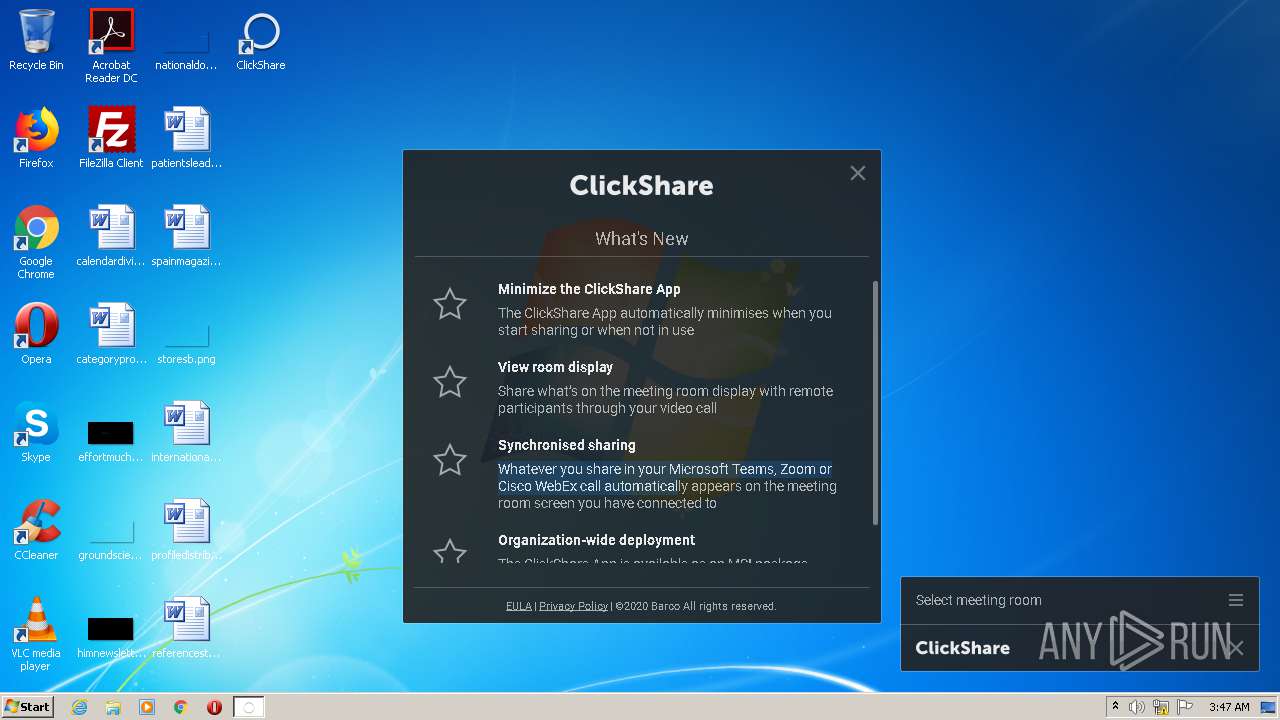Select the Google Chrome desktop shortcut

tap(36, 243)
